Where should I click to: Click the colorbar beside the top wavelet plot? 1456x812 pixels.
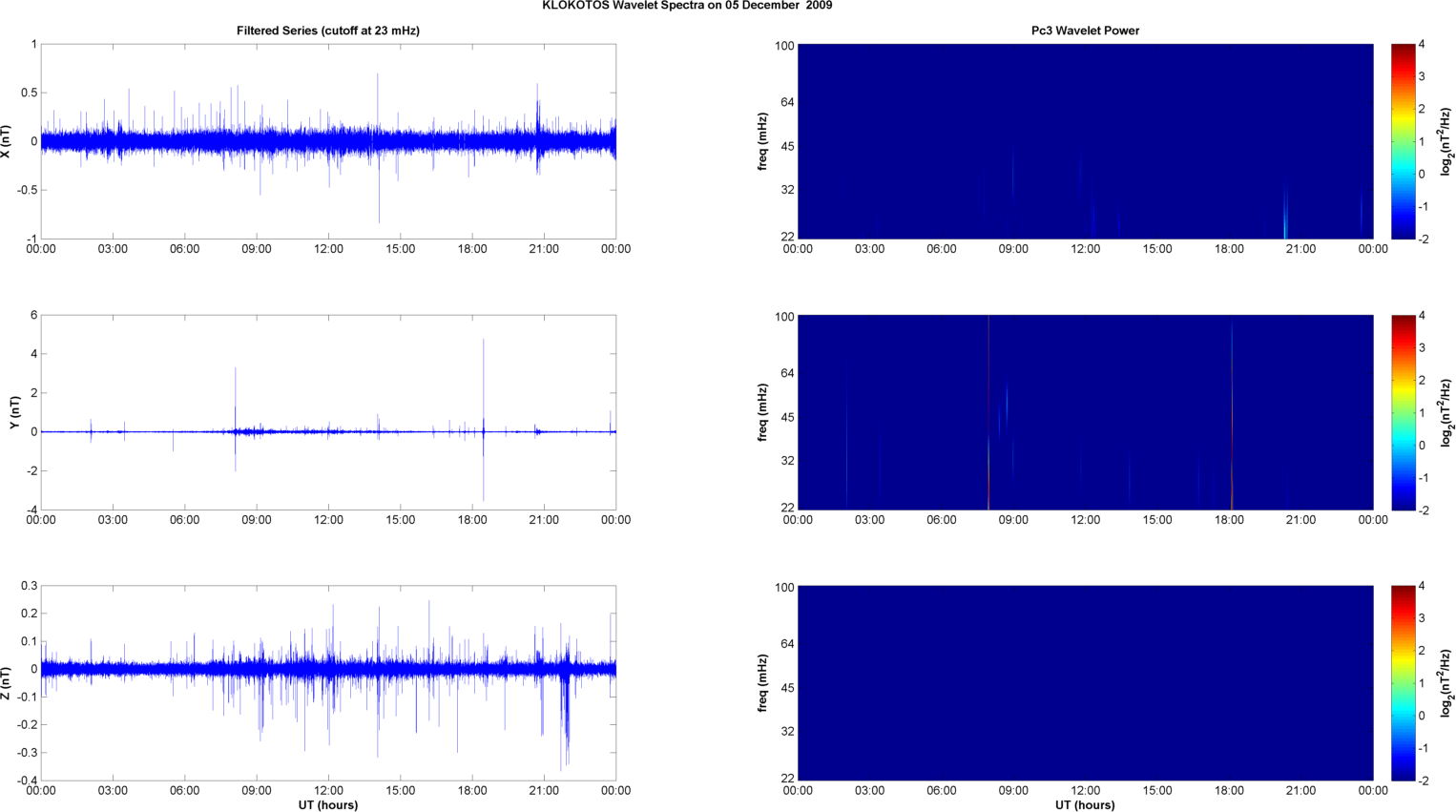coord(1402,141)
